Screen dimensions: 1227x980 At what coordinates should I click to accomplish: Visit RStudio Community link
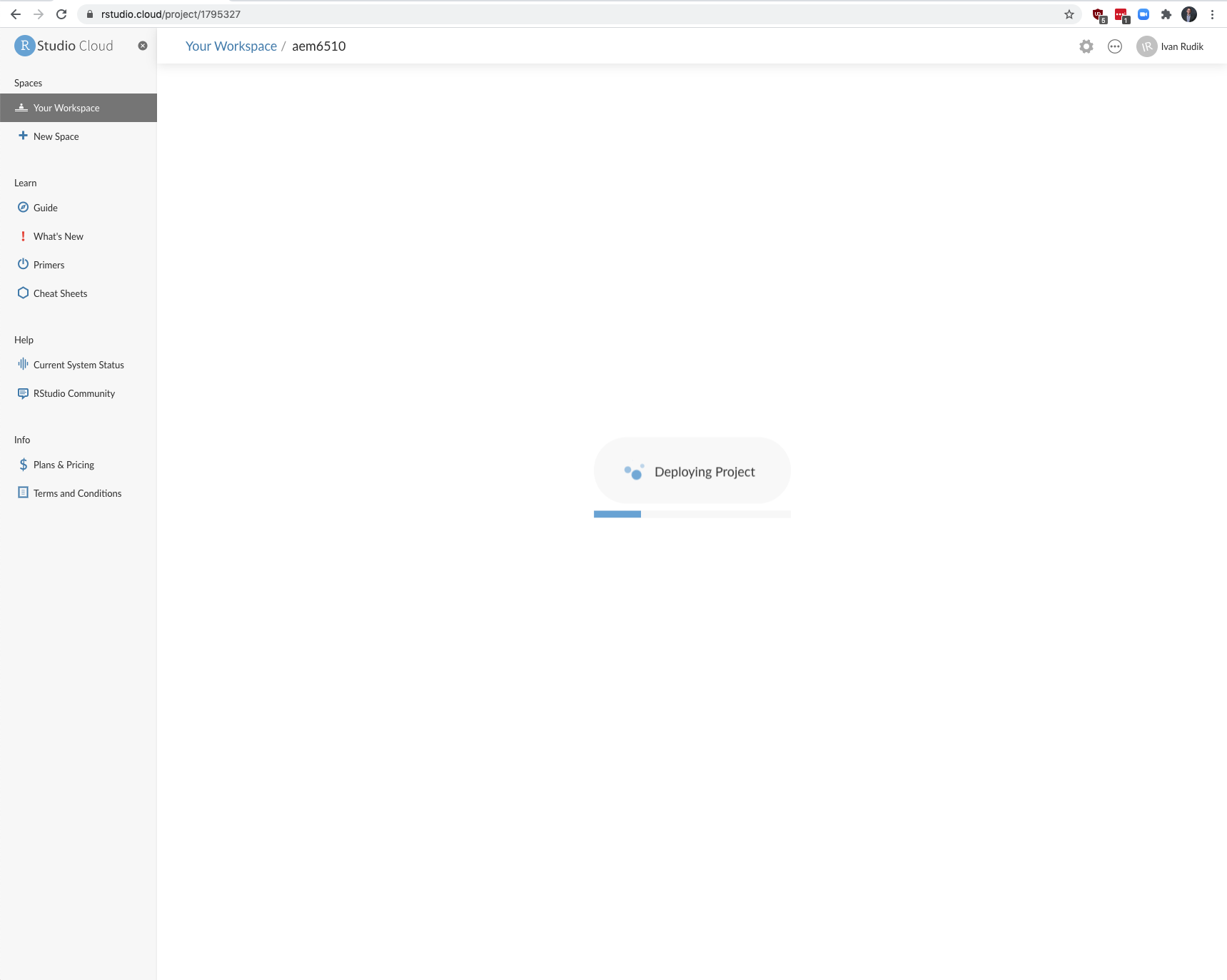tap(74, 393)
